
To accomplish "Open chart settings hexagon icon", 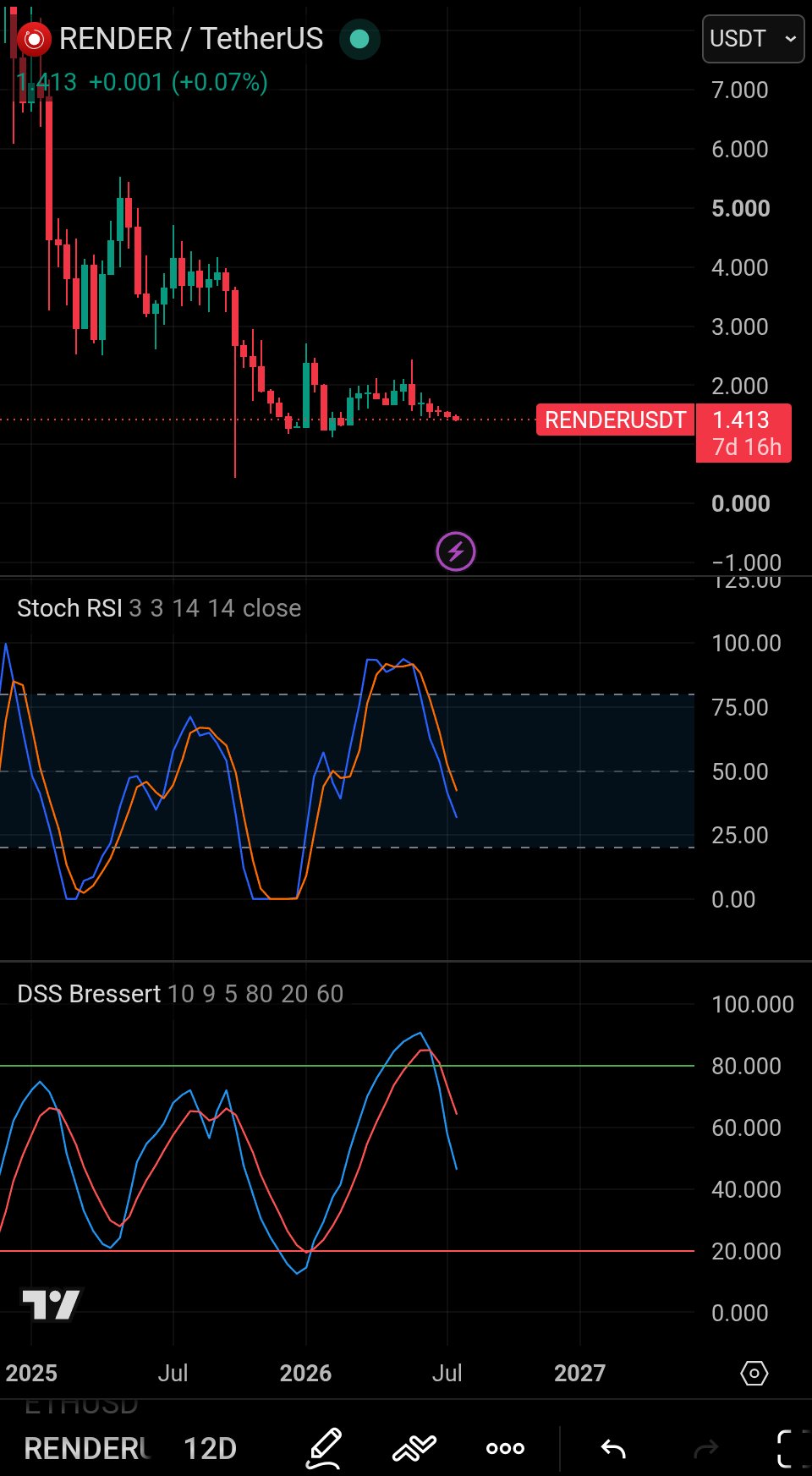I will [x=754, y=1373].
